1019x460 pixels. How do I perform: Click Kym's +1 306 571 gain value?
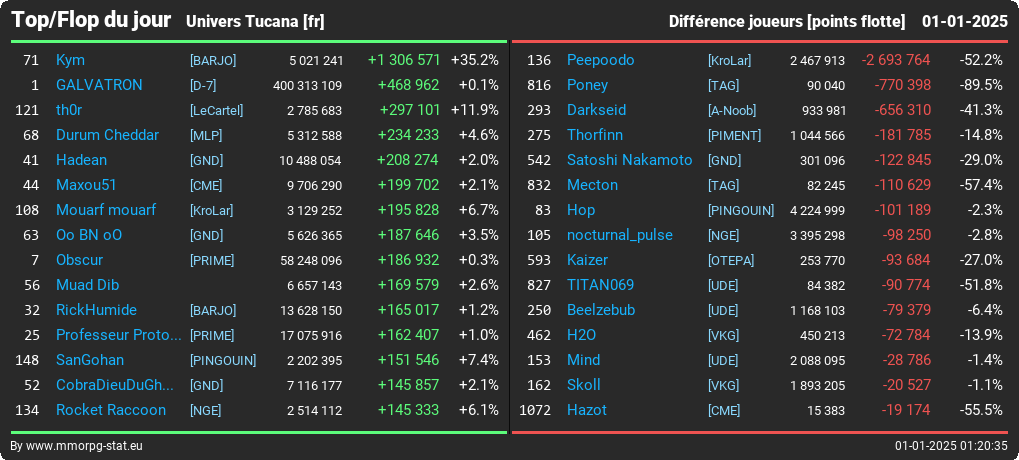pyautogui.click(x=404, y=60)
